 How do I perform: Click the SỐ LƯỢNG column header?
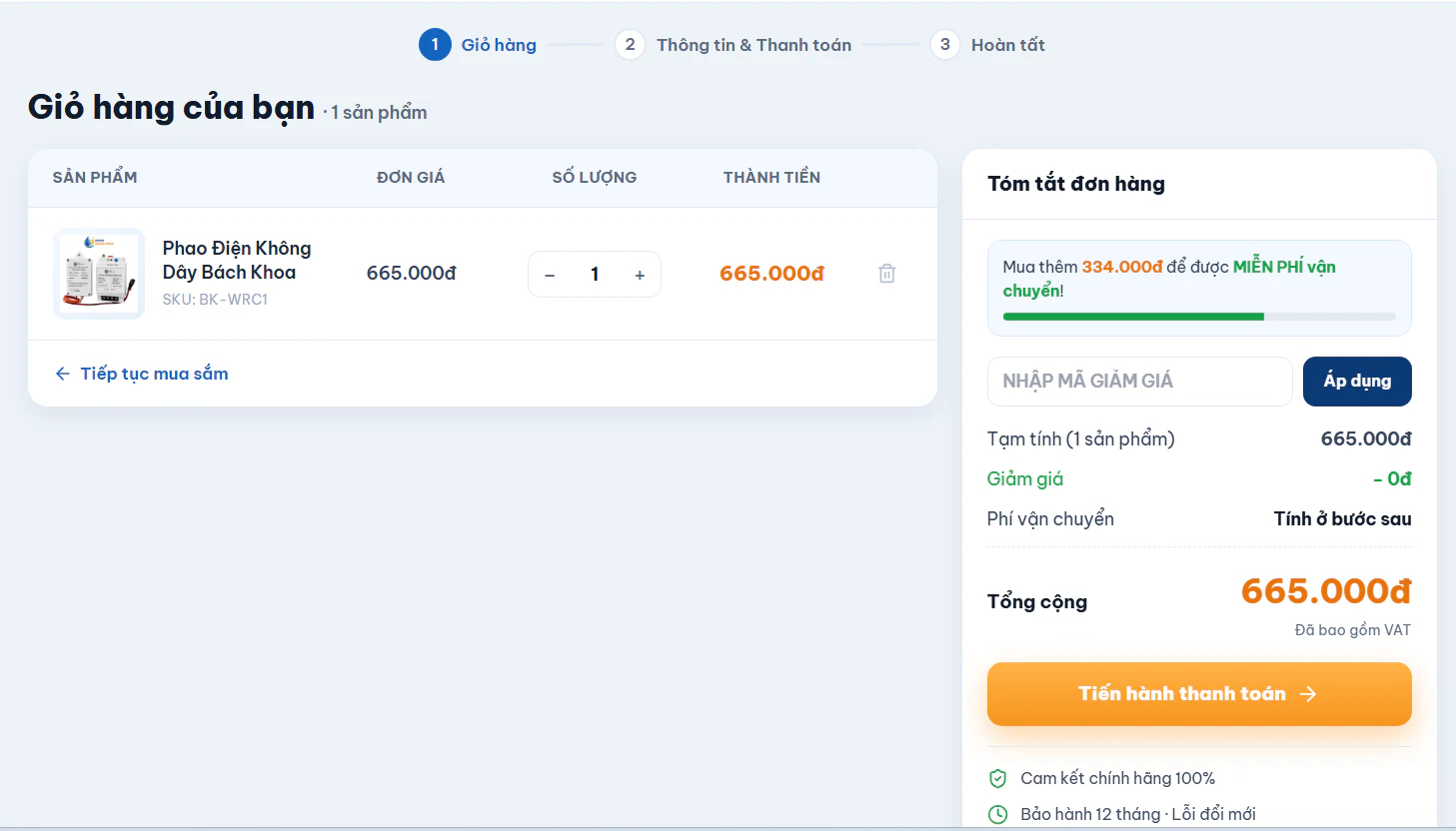595,178
